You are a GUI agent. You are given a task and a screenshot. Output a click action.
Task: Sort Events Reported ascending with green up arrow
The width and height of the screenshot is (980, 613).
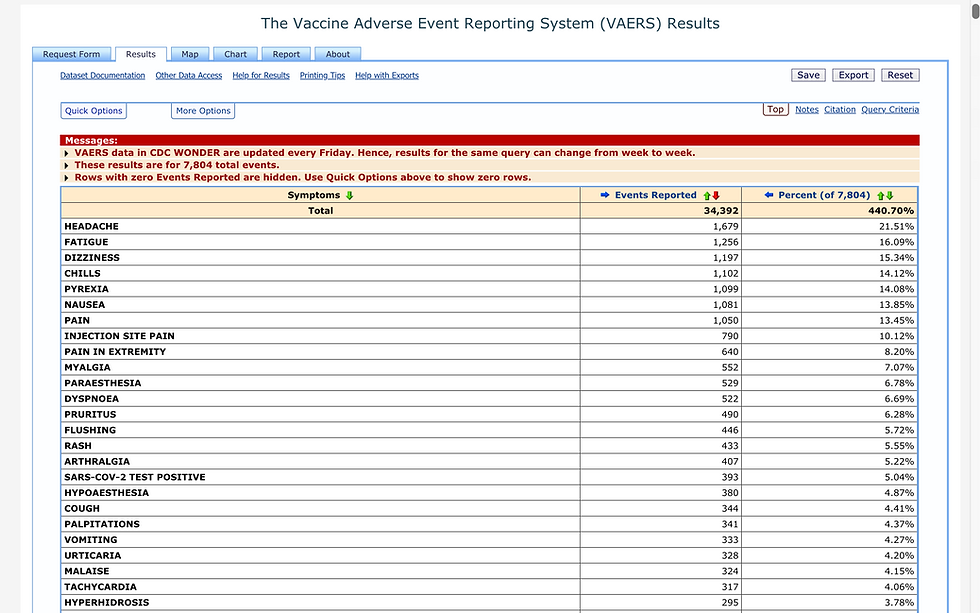coord(707,196)
